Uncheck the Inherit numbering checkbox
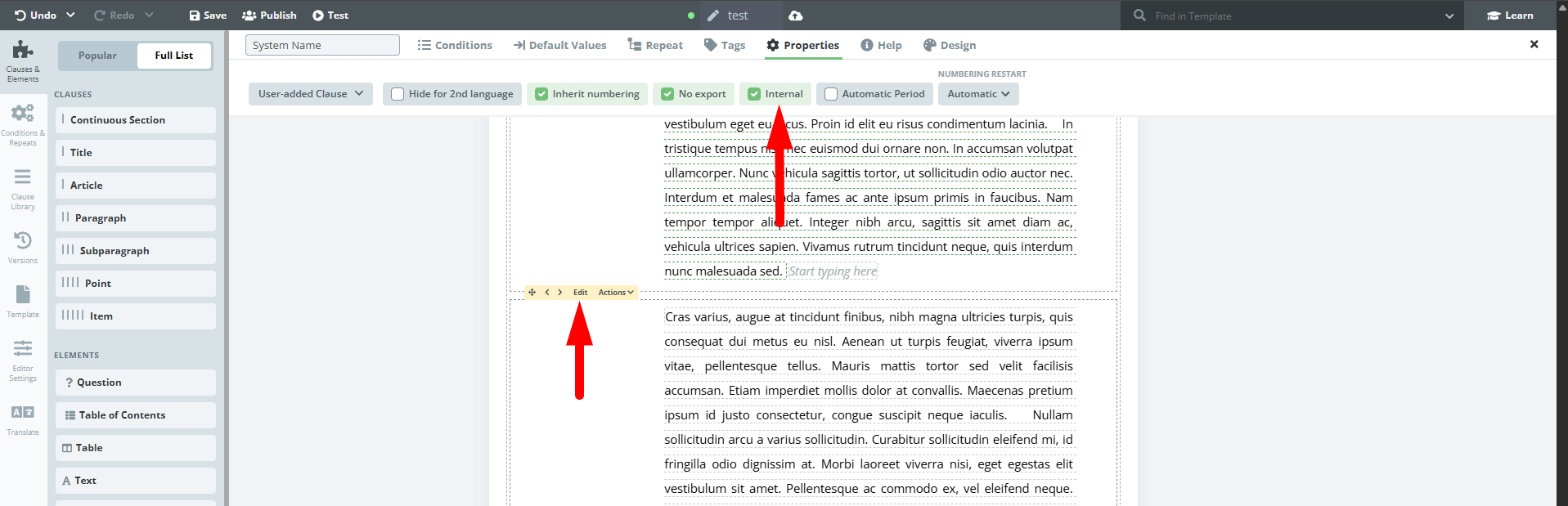This screenshot has width=1568, height=506. pos(541,94)
